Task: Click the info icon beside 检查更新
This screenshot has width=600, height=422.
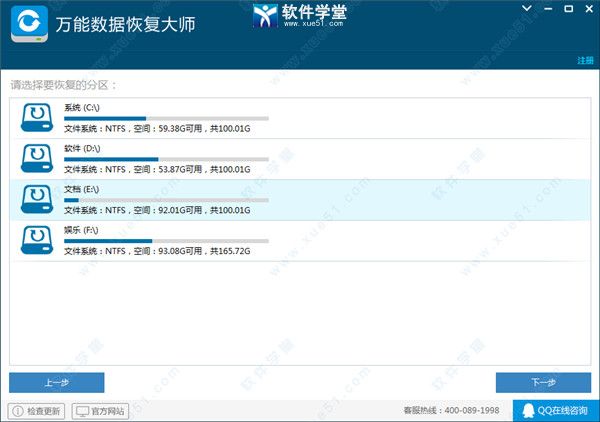Action: (x=16, y=411)
